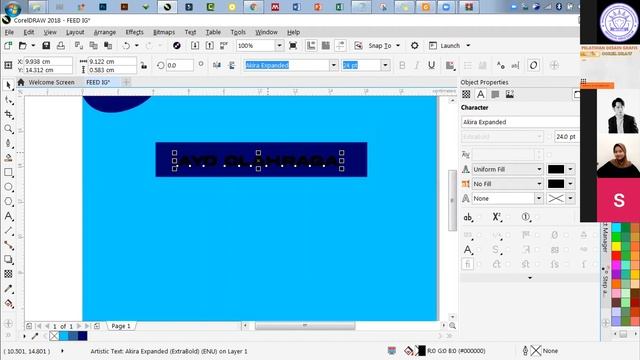Click the Mirror horizontally icon

click(x=217, y=65)
